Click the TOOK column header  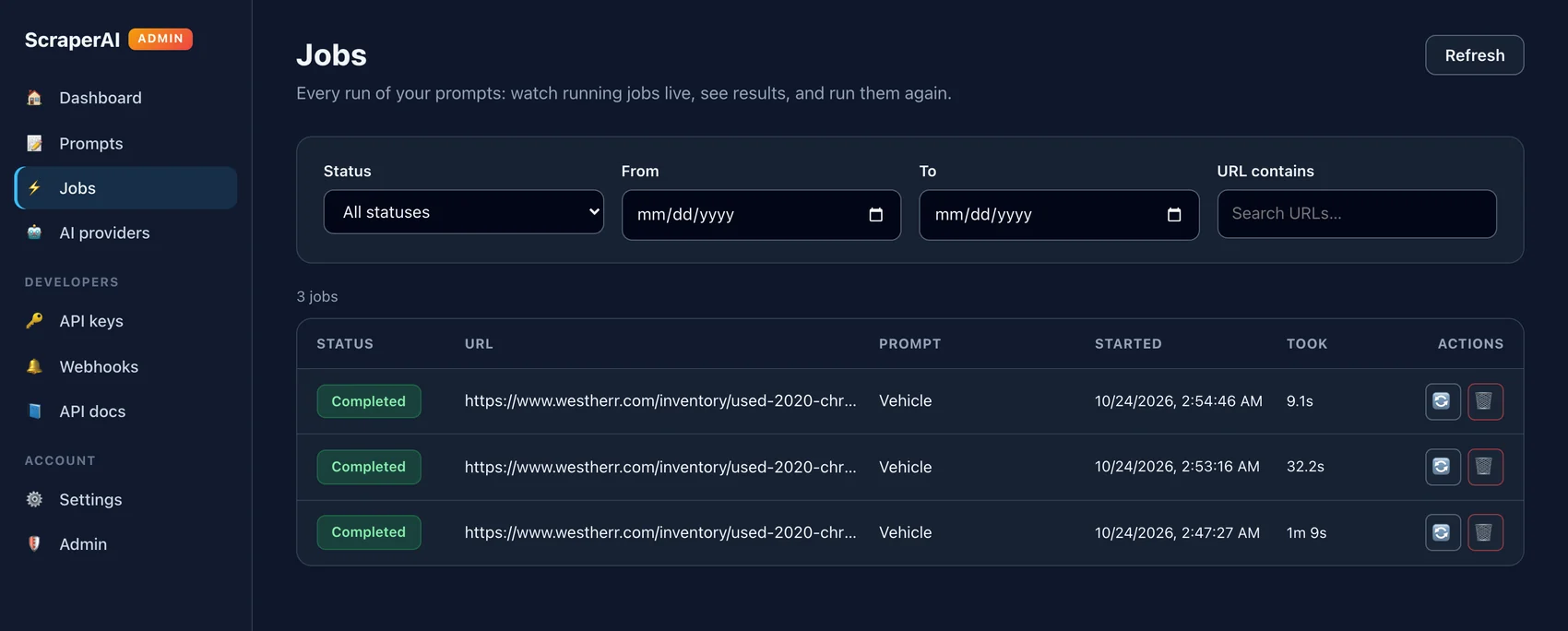[1307, 344]
